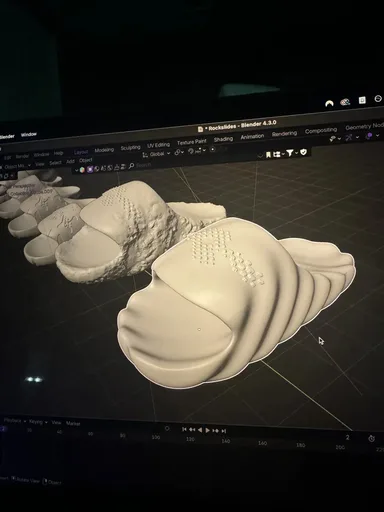Open the Global transform orientation dropdown
This screenshot has width=384, height=512.
pyautogui.click(x=156, y=154)
